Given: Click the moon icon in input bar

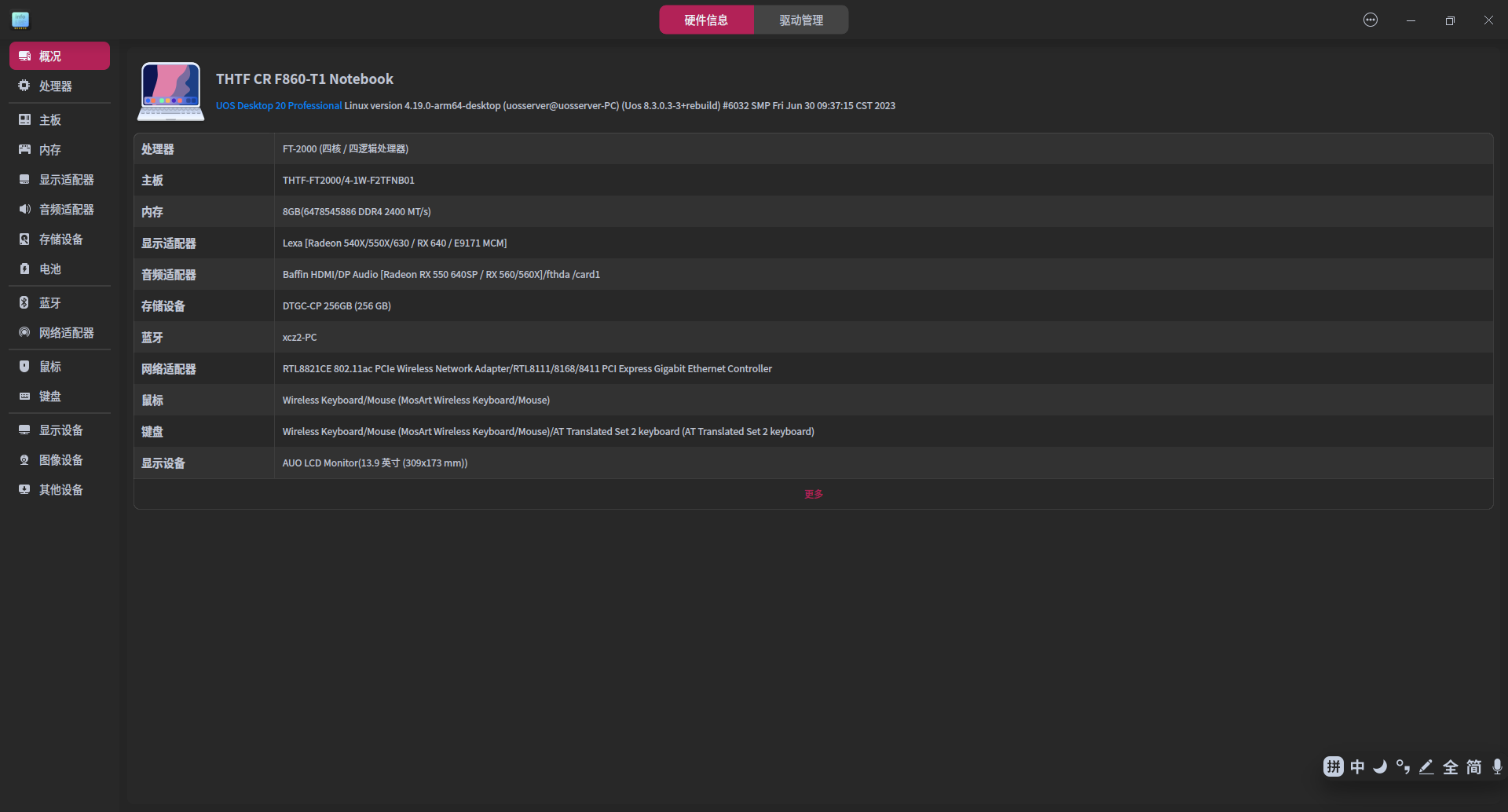Looking at the screenshot, I should (x=1380, y=766).
